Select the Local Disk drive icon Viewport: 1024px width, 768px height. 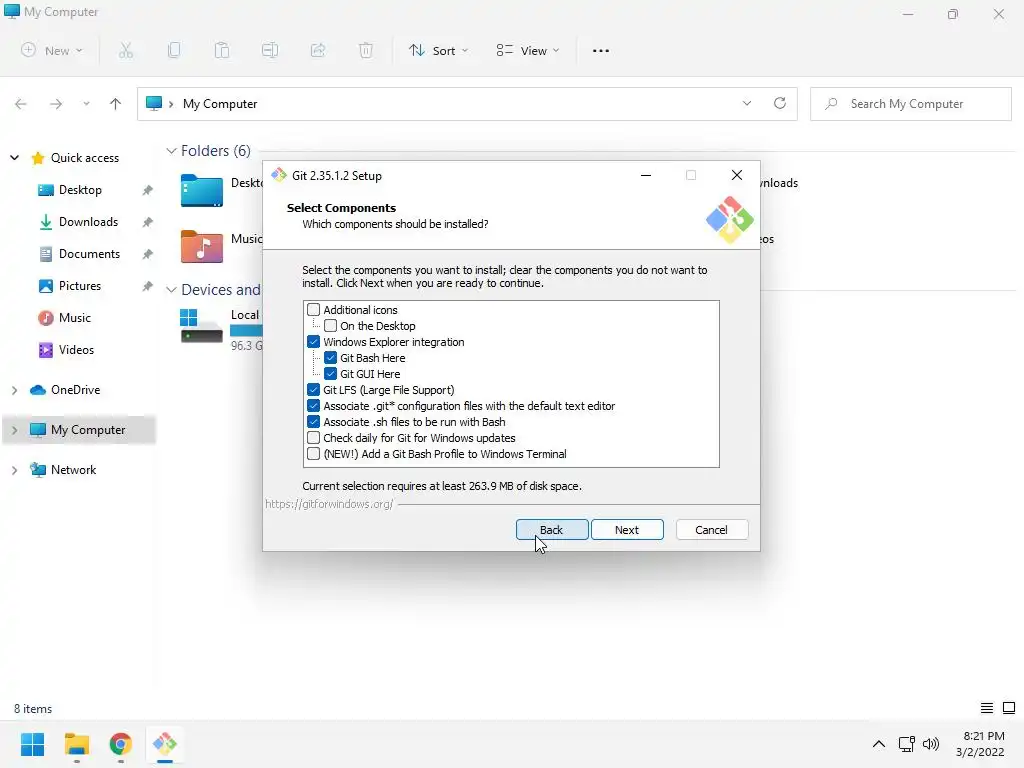click(202, 326)
